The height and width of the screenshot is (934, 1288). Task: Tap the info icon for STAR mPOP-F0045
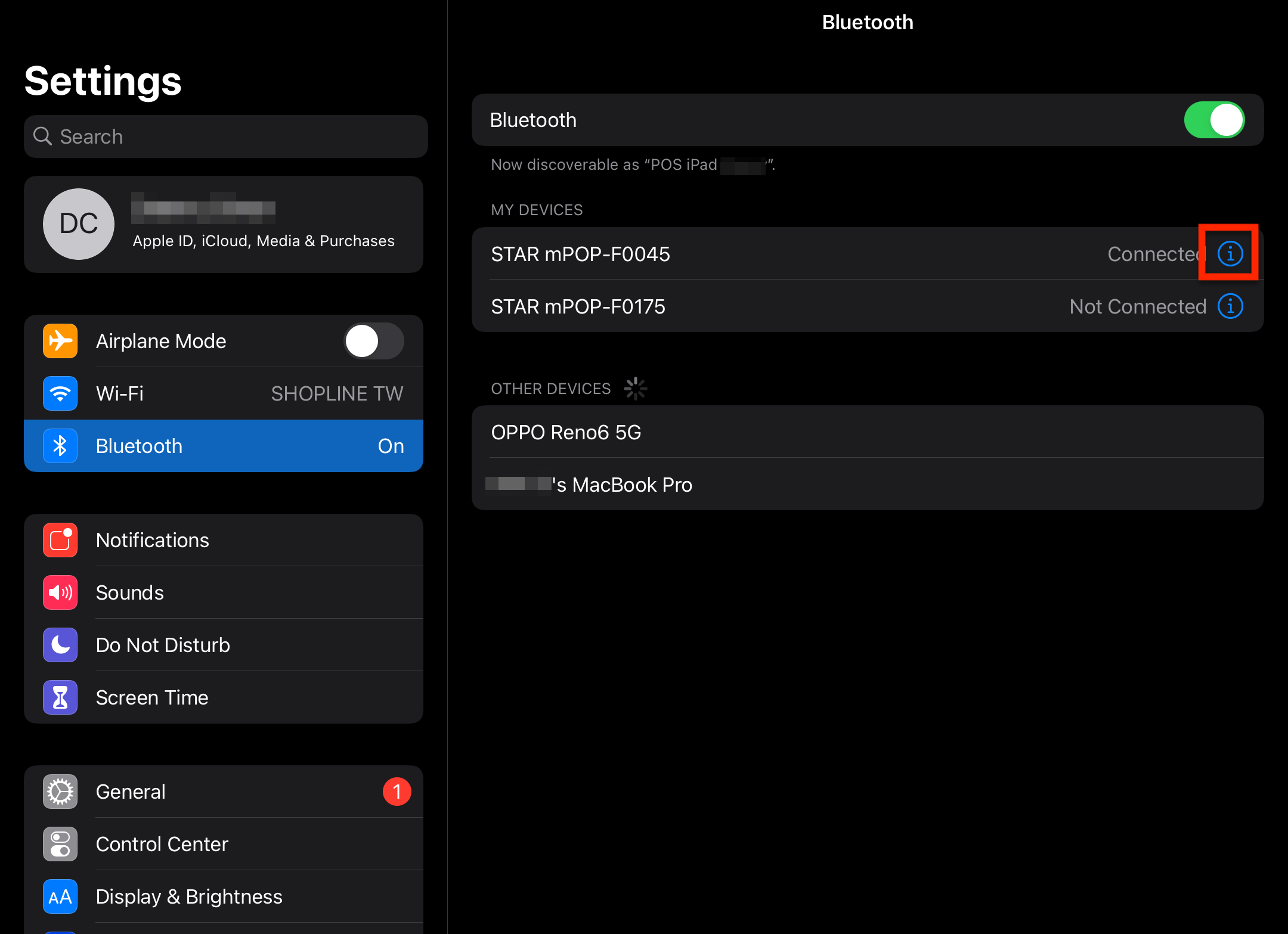(x=1230, y=254)
